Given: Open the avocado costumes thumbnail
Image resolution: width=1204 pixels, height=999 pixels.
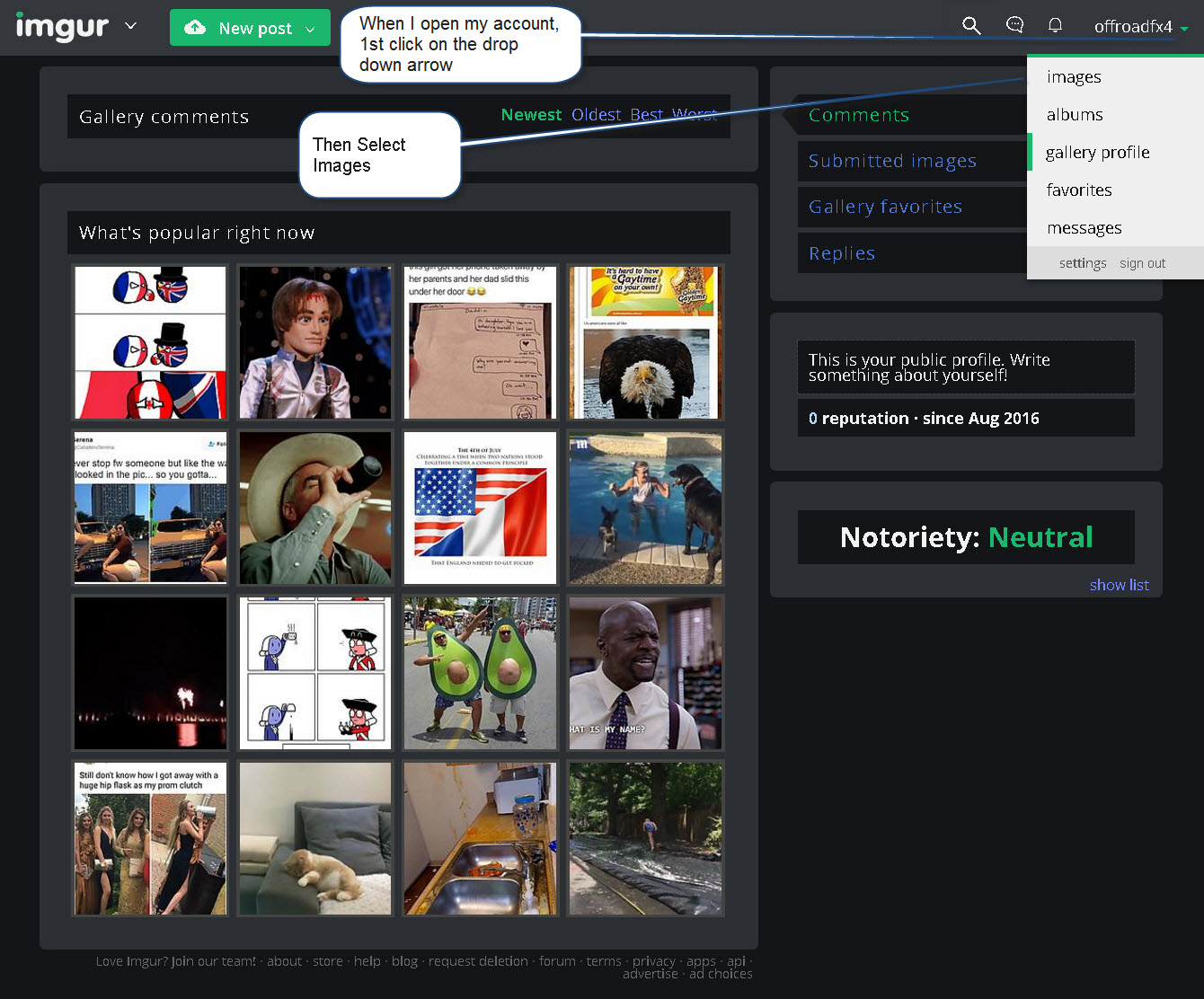Looking at the screenshot, I should pos(480,673).
